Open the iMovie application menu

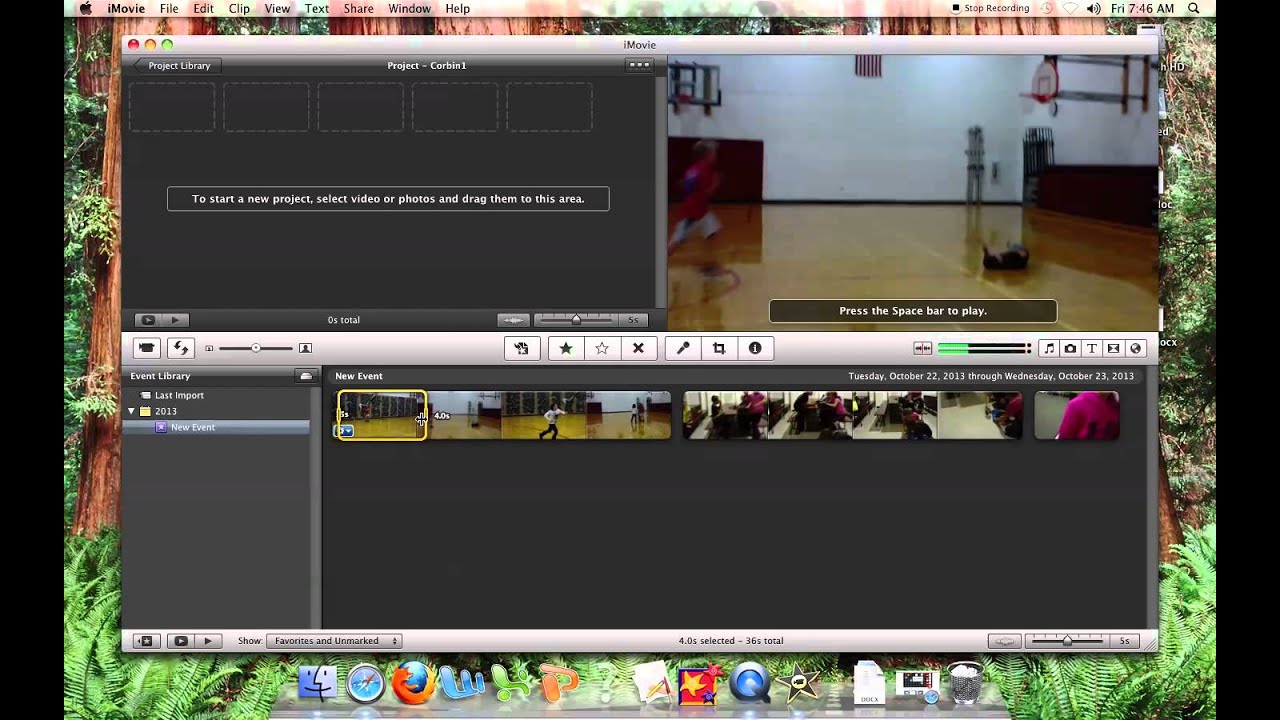pos(125,8)
